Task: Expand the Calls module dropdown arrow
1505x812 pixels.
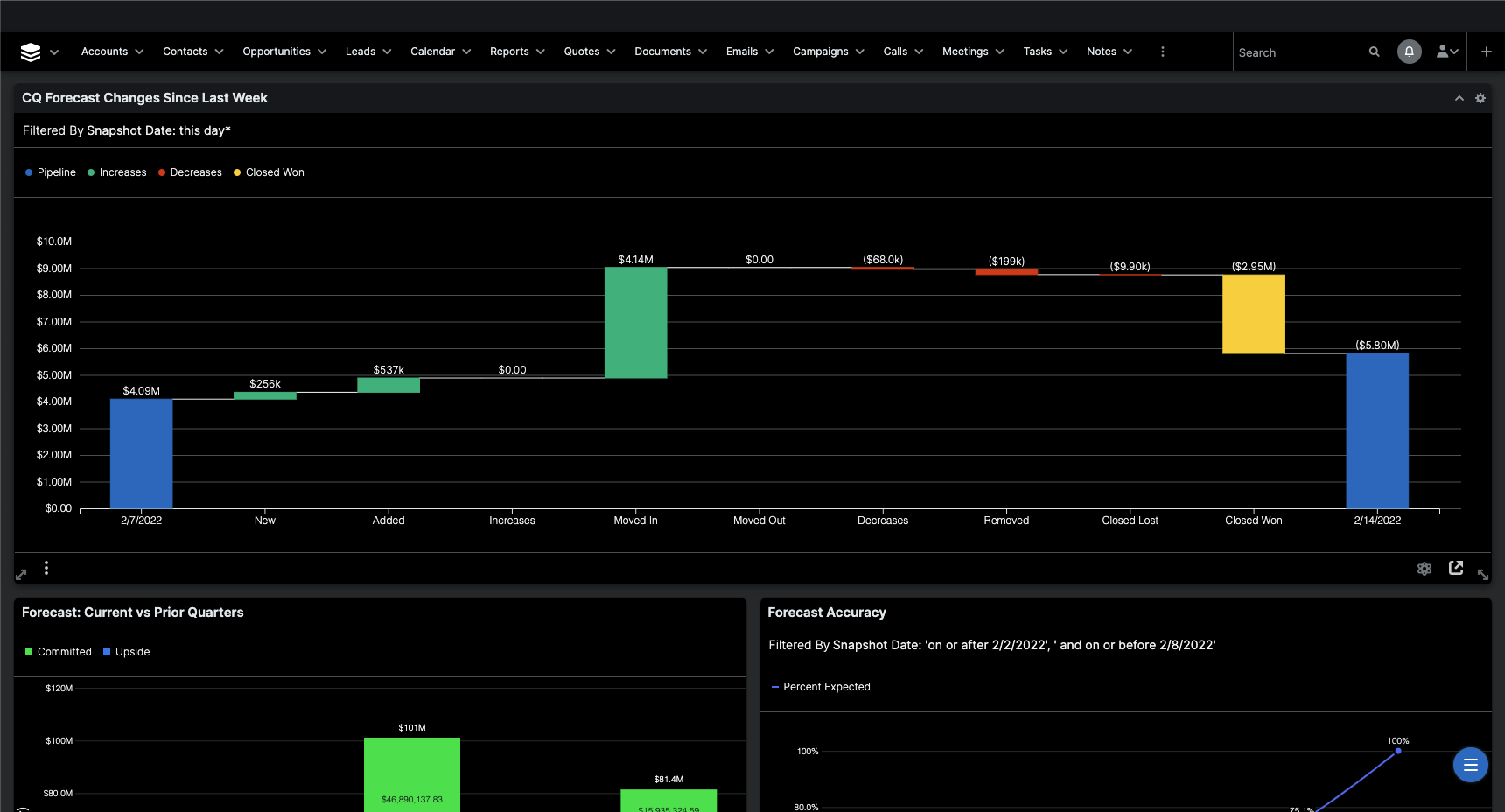Action: point(919,52)
